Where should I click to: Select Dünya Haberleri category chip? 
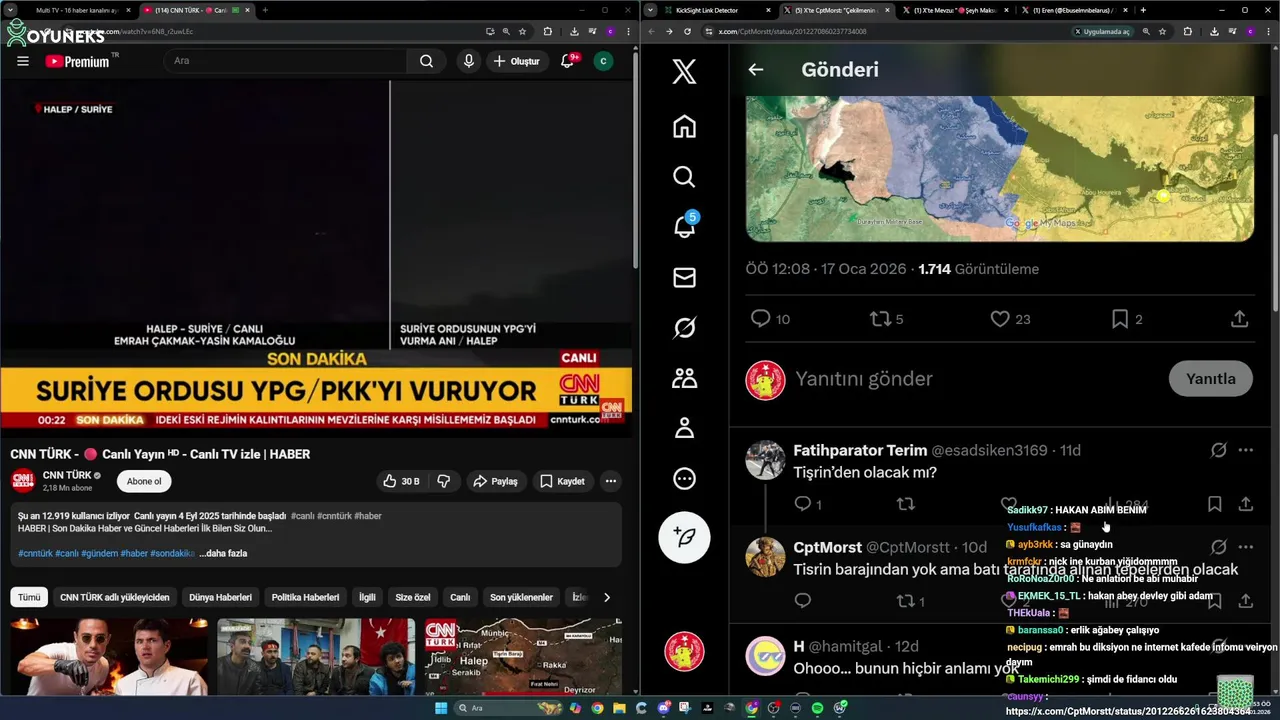tap(221, 597)
